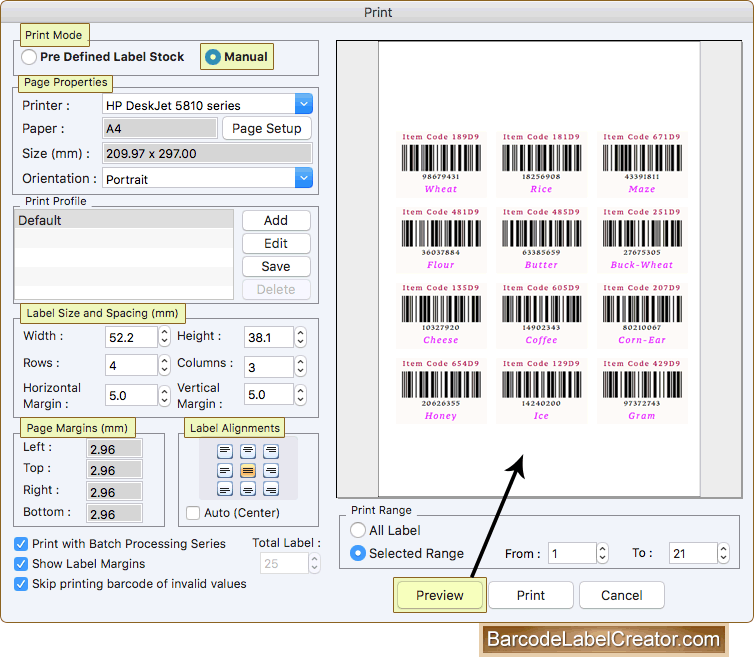This screenshot has height=657, width=754.
Task: Select middle-right label alignment icon
Action: pyautogui.click(x=271, y=470)
